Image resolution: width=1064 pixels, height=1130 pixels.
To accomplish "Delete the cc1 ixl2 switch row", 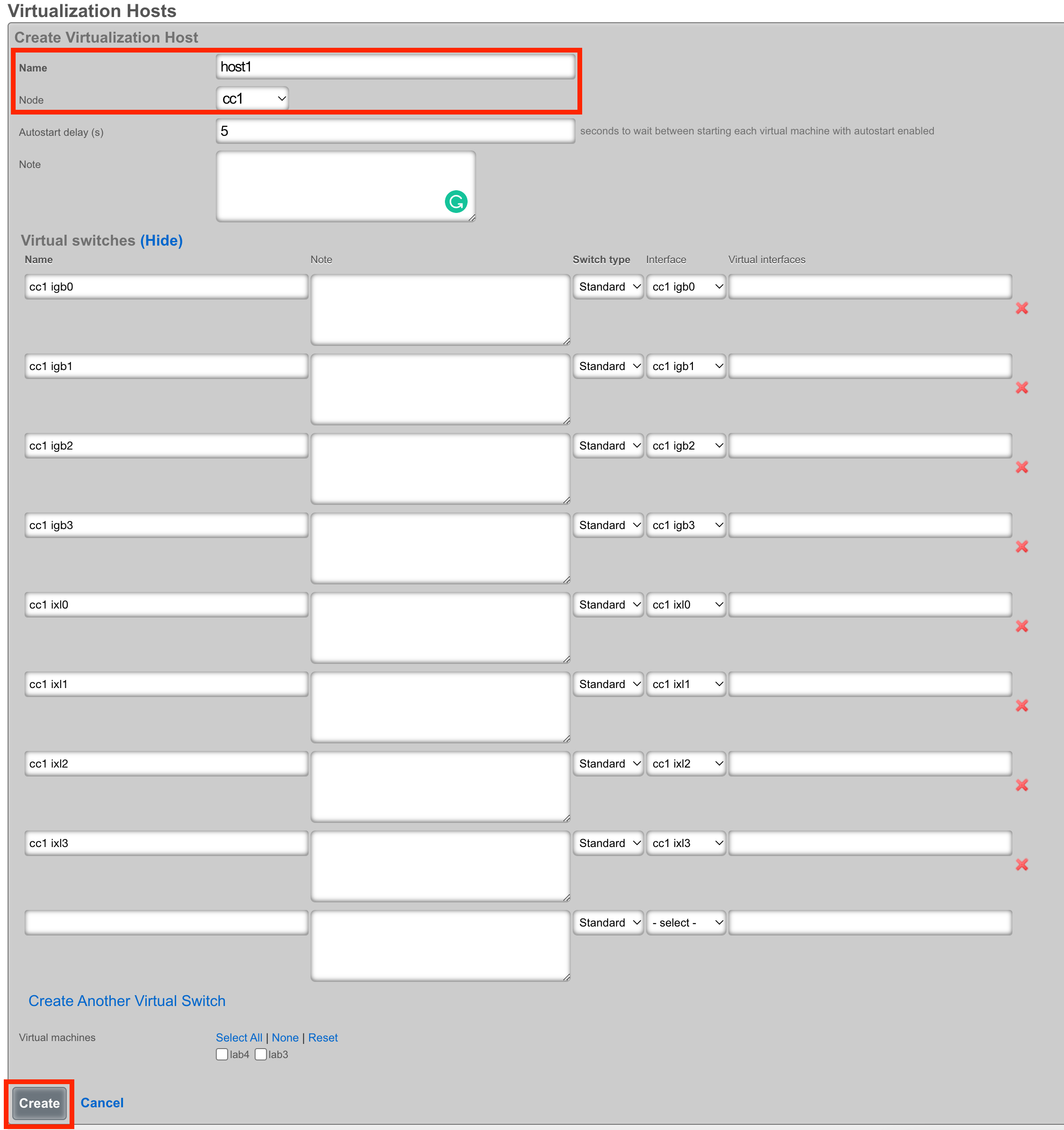I will pyautogui.click(x=1021, y=786).
